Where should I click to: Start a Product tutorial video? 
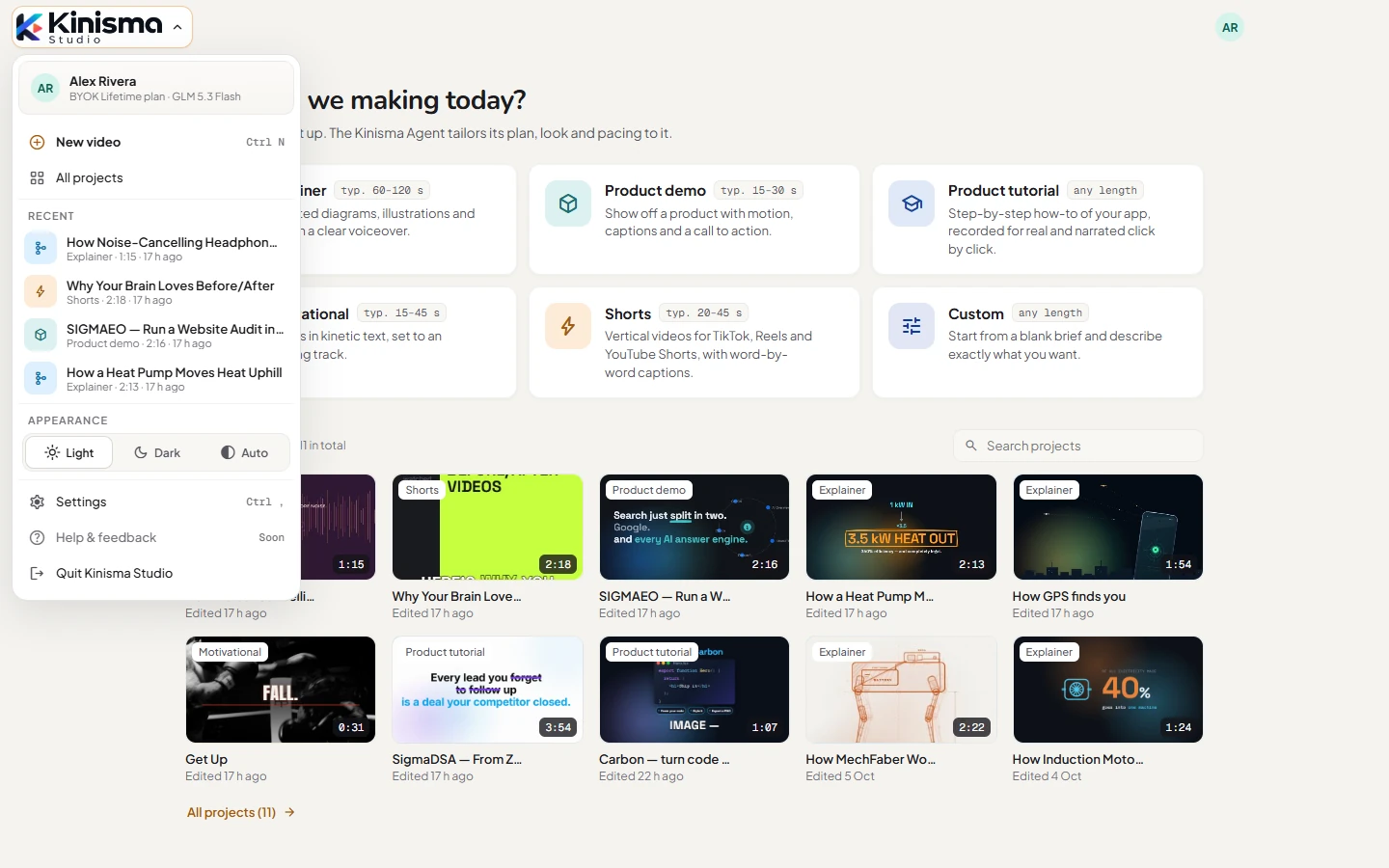[x=1038, y=219]
